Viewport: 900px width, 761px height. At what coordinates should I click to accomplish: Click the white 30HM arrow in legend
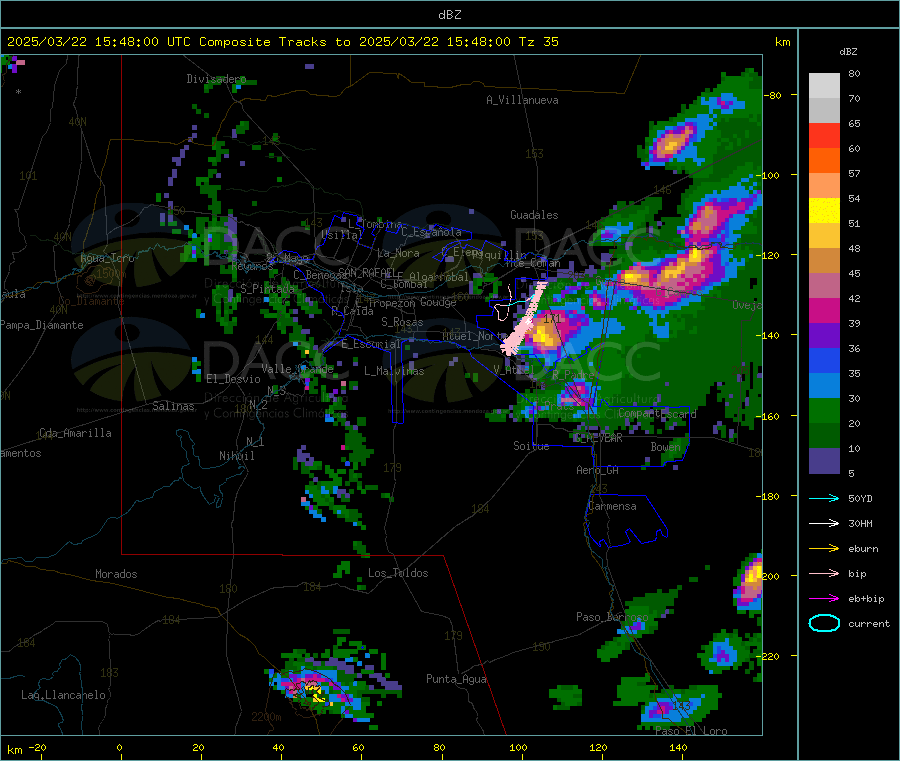pos(824,523)
